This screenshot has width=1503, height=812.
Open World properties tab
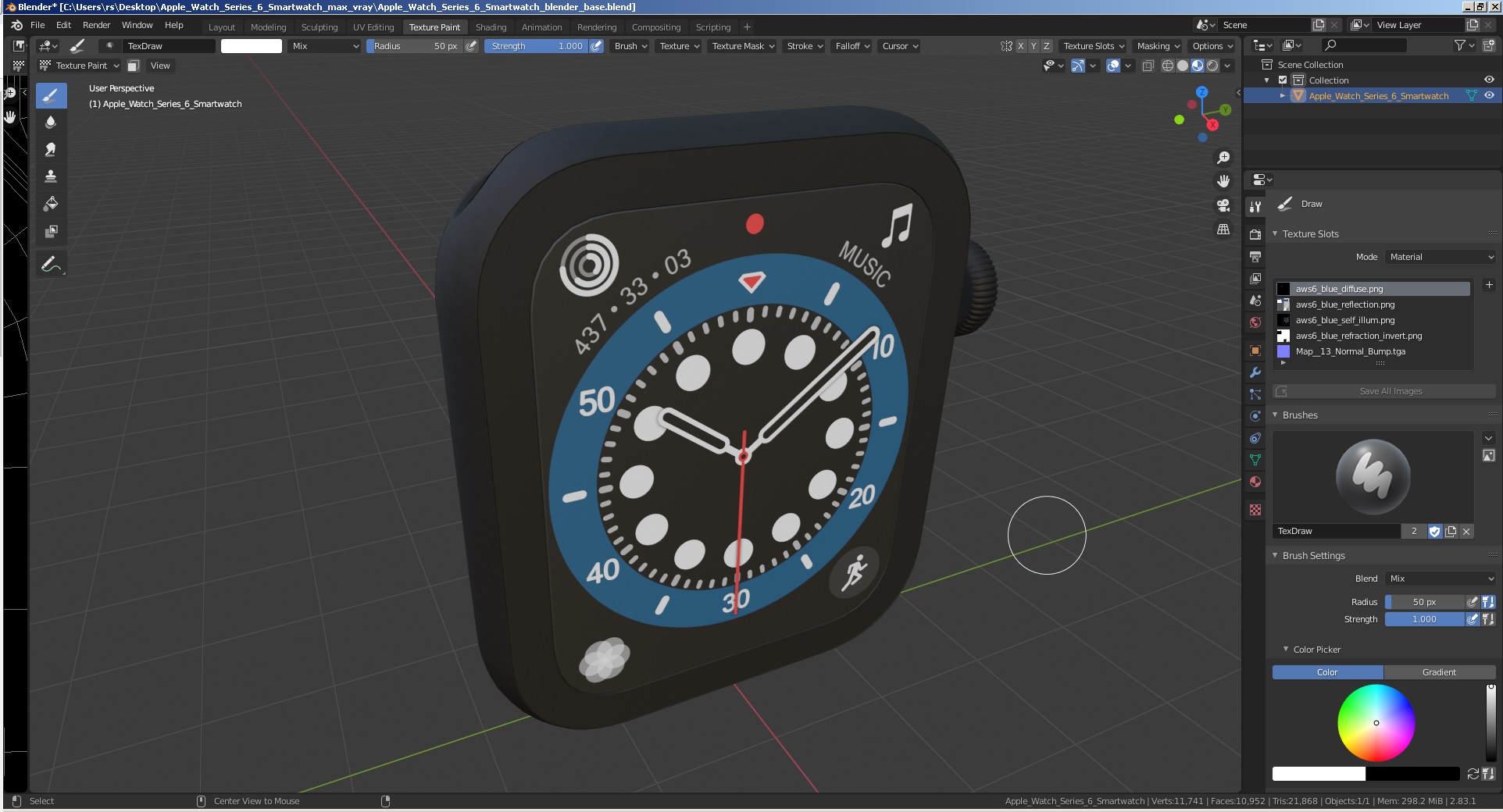pos(1255,322)
